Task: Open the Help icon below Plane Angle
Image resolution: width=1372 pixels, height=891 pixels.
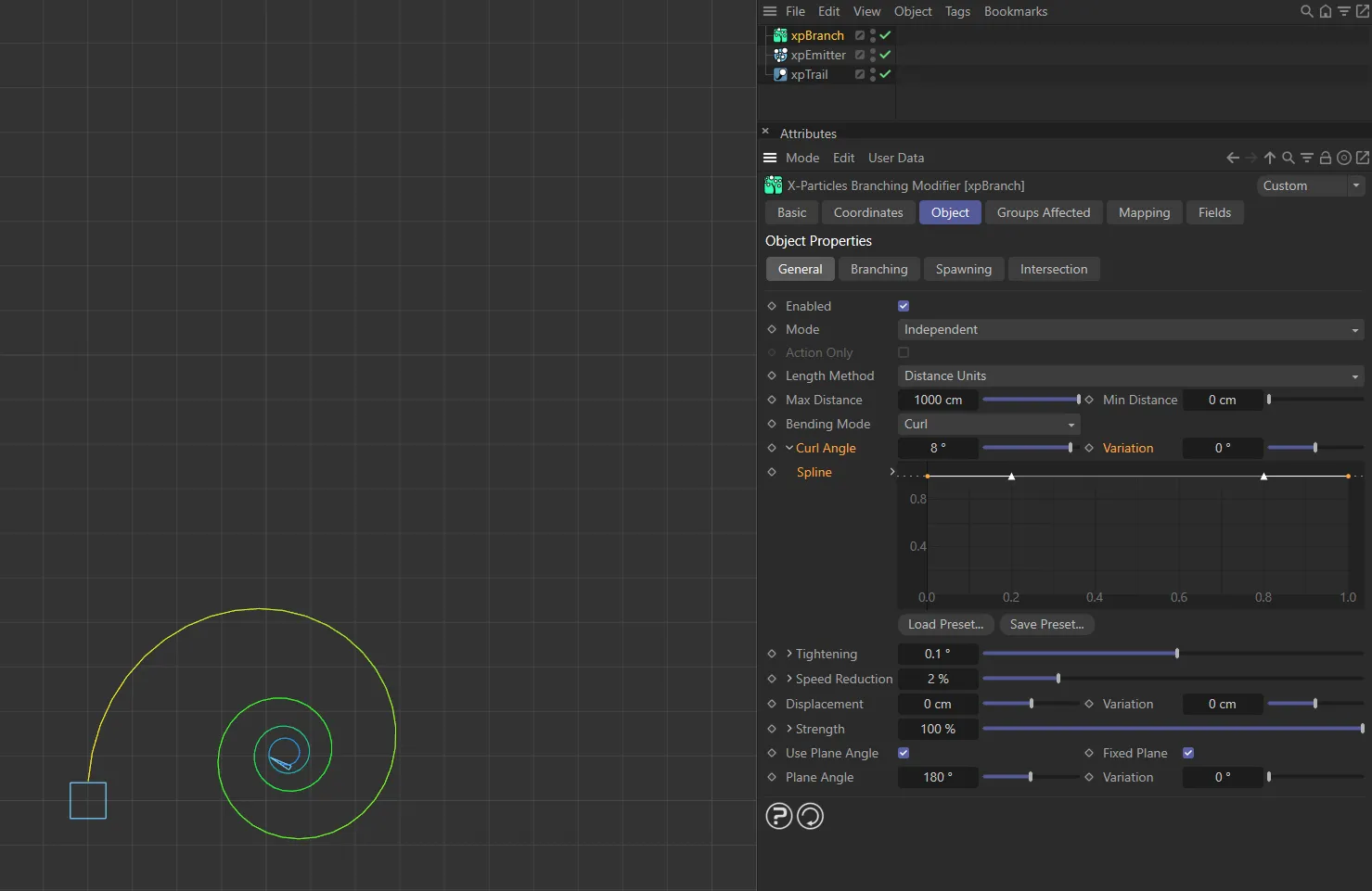Action: (778, 816)
